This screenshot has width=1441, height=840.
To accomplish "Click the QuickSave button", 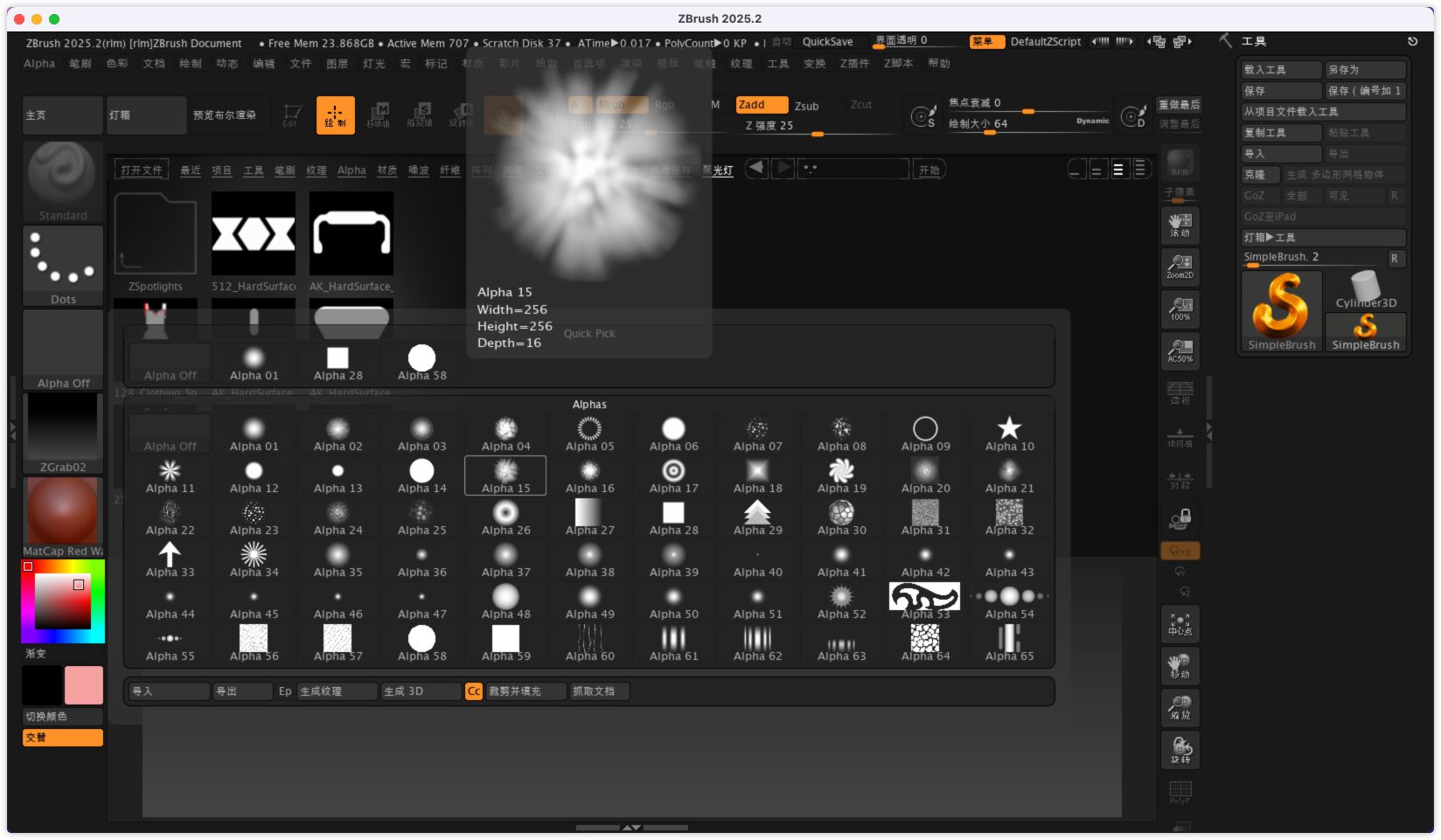I will (827, 42).
